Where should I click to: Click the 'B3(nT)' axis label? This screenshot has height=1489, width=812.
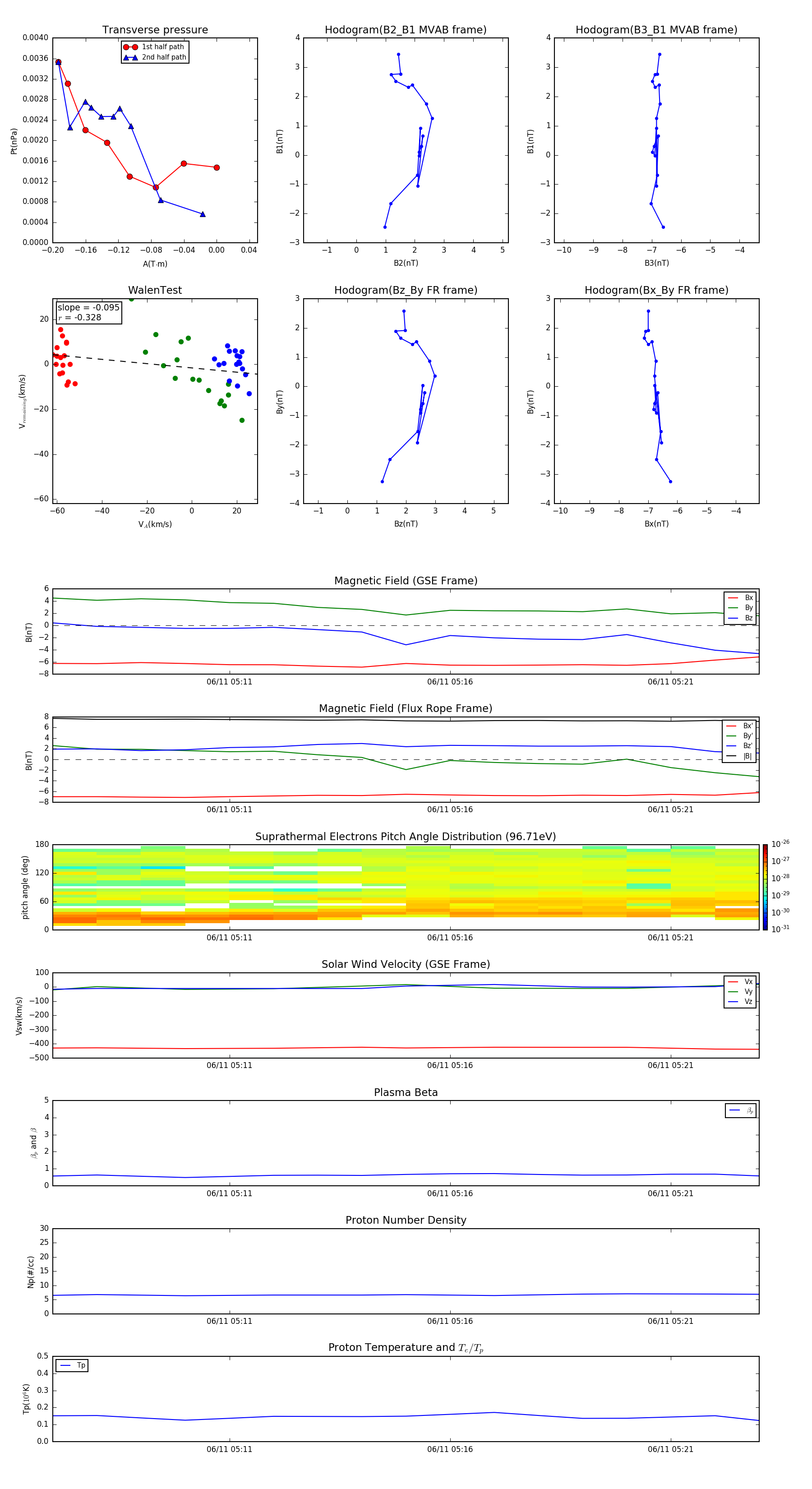pos(656,263)
